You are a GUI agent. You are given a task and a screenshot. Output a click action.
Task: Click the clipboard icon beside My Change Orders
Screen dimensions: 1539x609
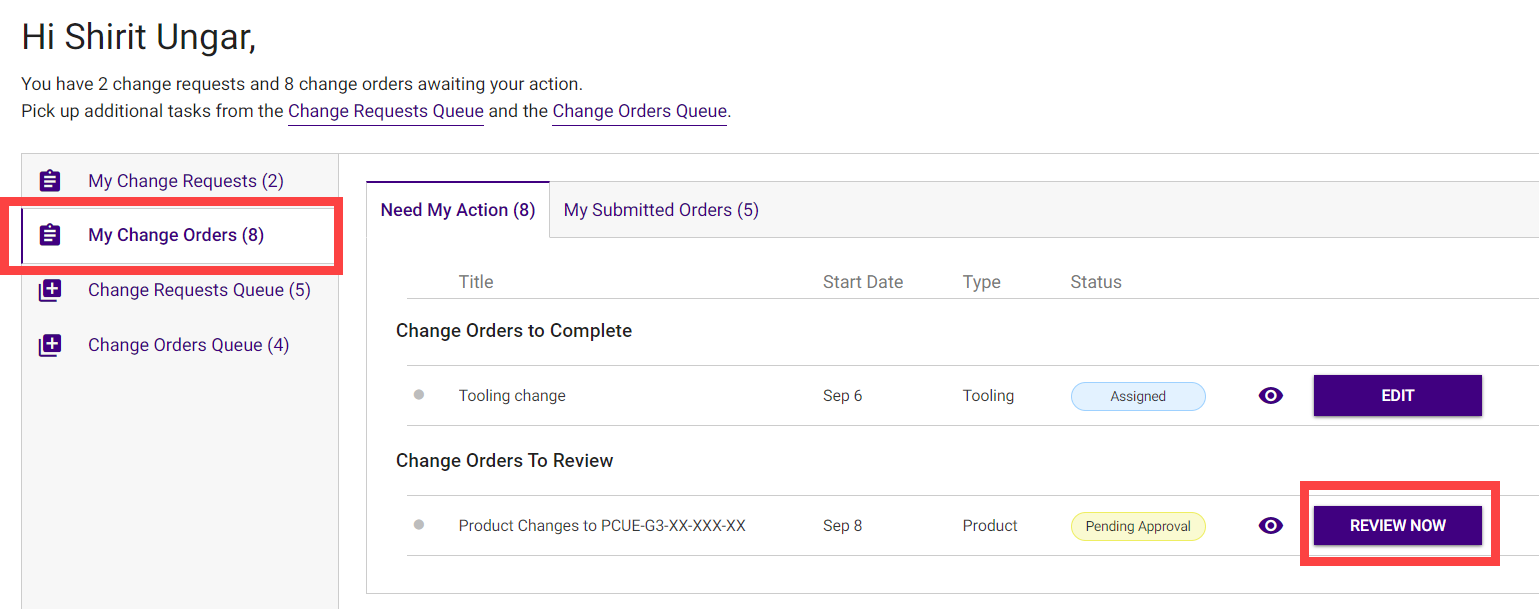50,235
